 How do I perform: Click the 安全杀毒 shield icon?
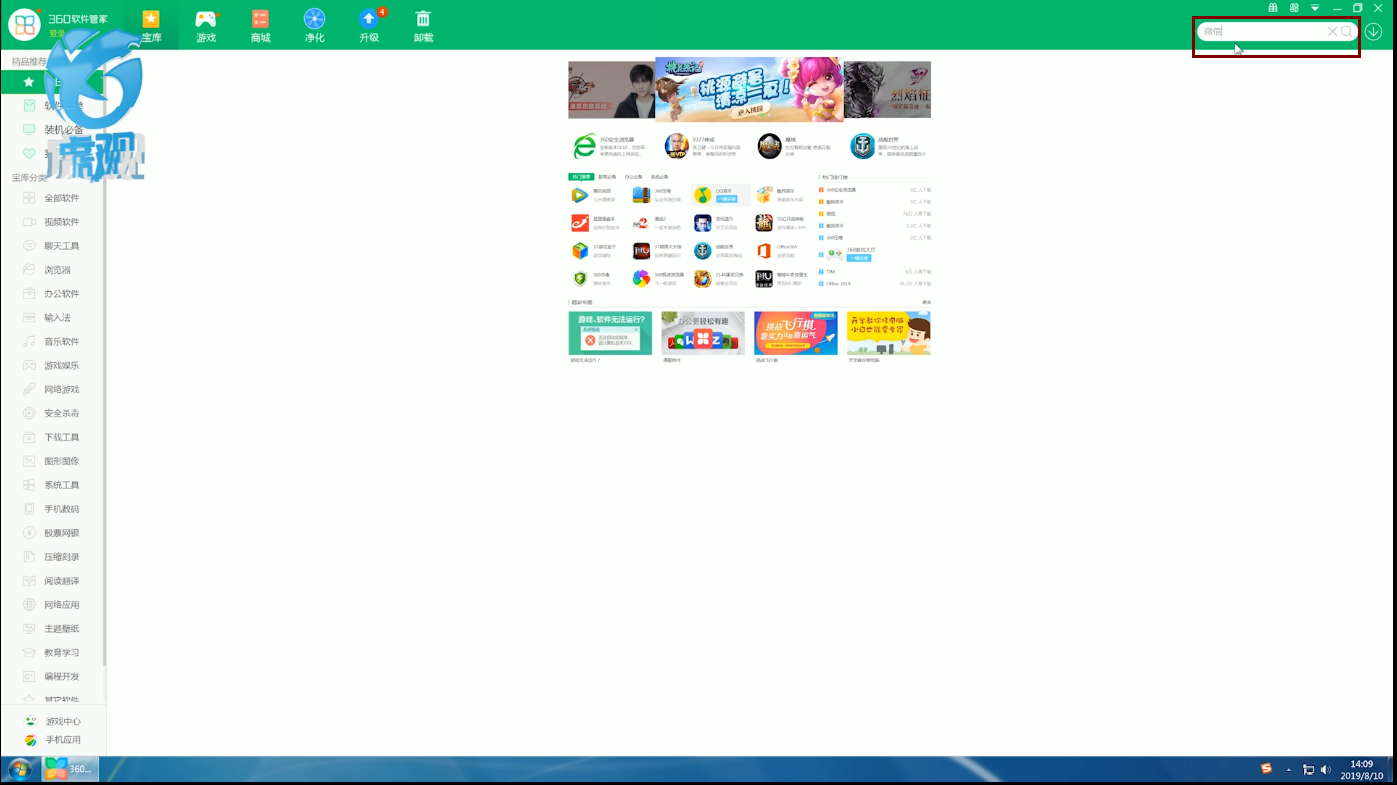click(29, 413)
